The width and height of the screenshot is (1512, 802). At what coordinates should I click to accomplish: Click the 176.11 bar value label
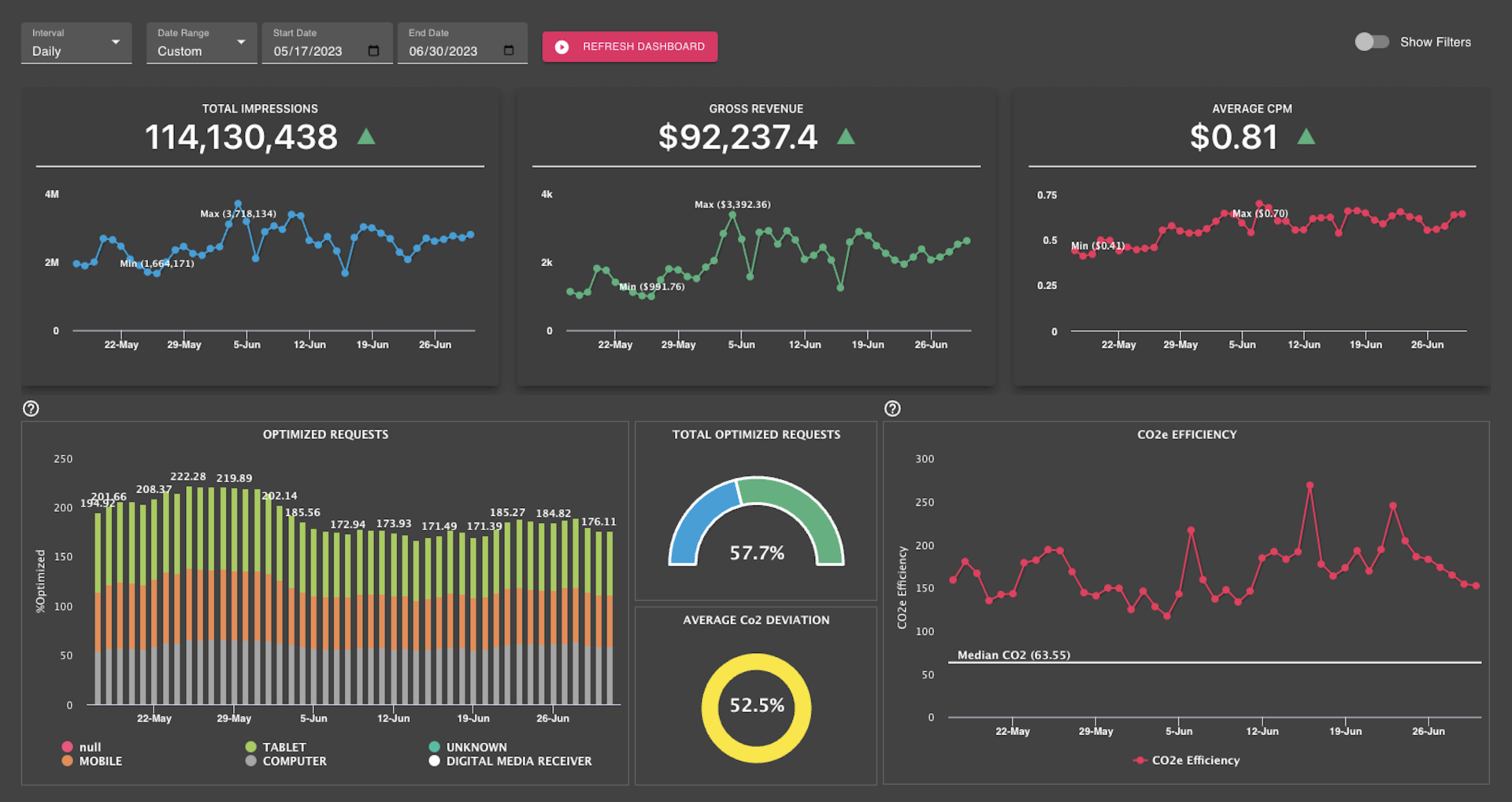(598, 522)
